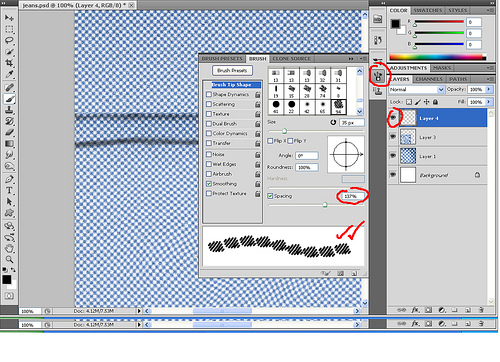Switch to the Swatches tab
Image resolution: width=500 pixels, height=362 pixels.
(428, 10)
